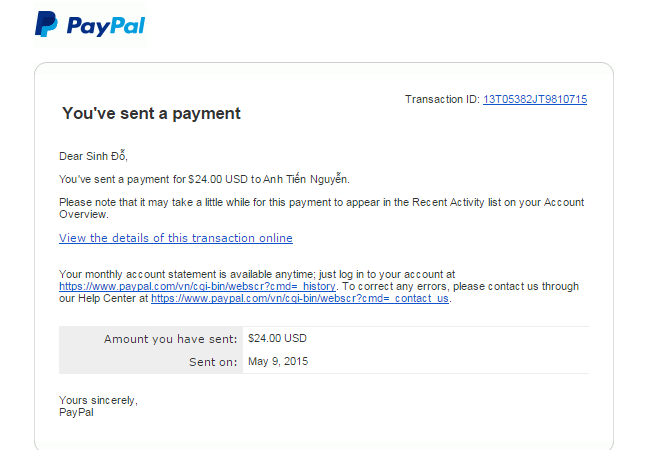Viewport: 663px width, 450px height.
Task: Click the "You've sent a payment" heading
Action: pyautogui.click(x=151, y=114)
